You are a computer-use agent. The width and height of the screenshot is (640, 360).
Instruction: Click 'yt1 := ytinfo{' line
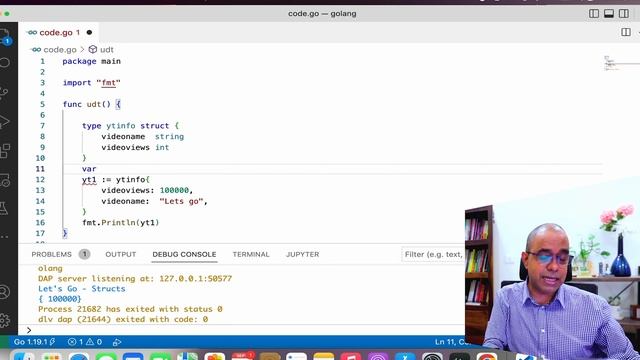116,180
